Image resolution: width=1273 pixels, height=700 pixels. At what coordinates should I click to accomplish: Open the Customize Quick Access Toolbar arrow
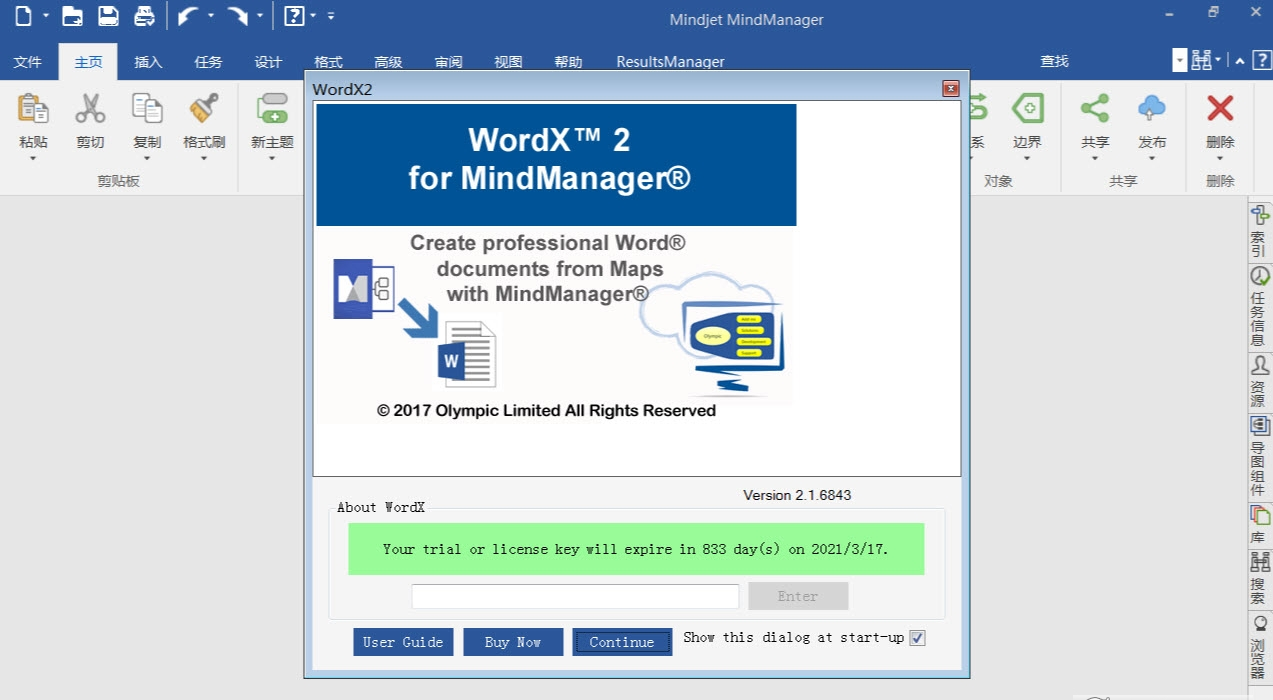coord(331,16)
